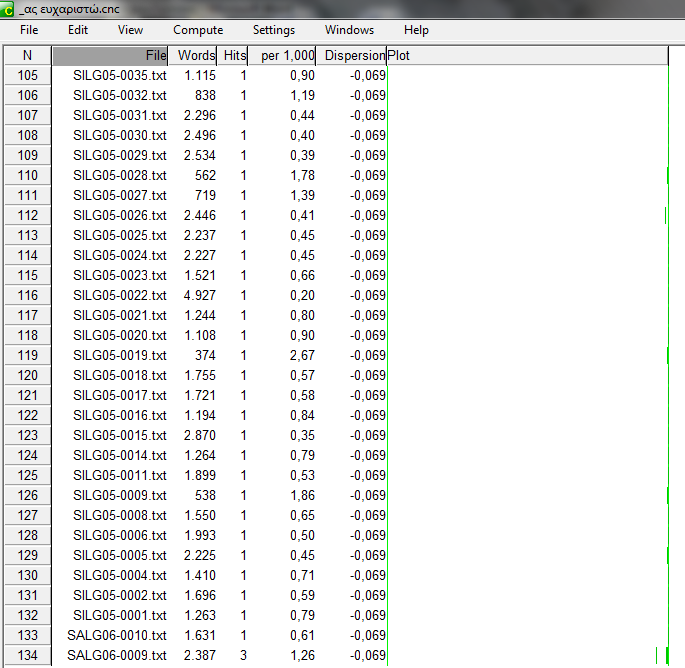
Task: Click the Plot column header
Action: 527,55
